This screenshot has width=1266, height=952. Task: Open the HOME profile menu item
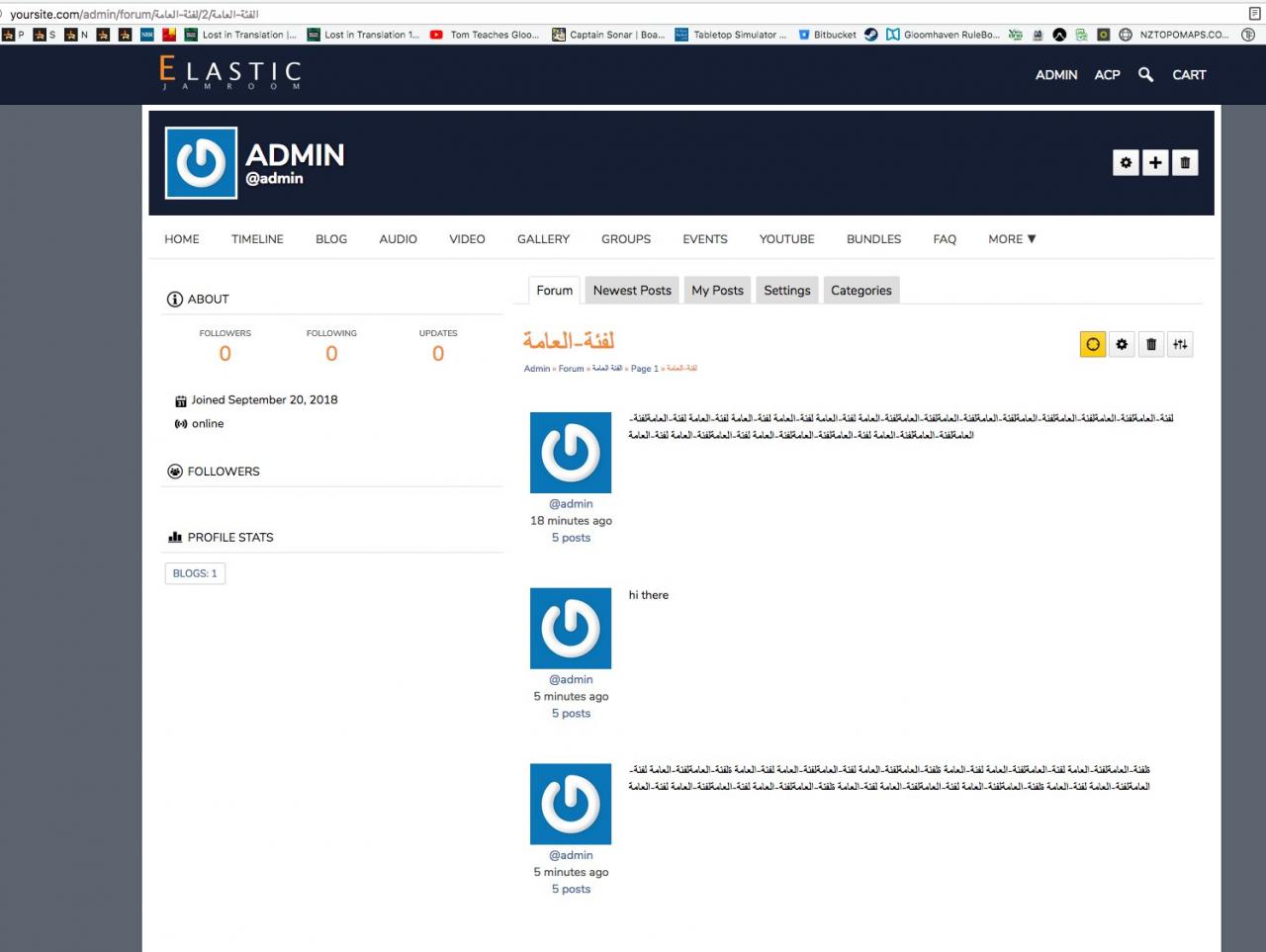(x=182, y=239)
